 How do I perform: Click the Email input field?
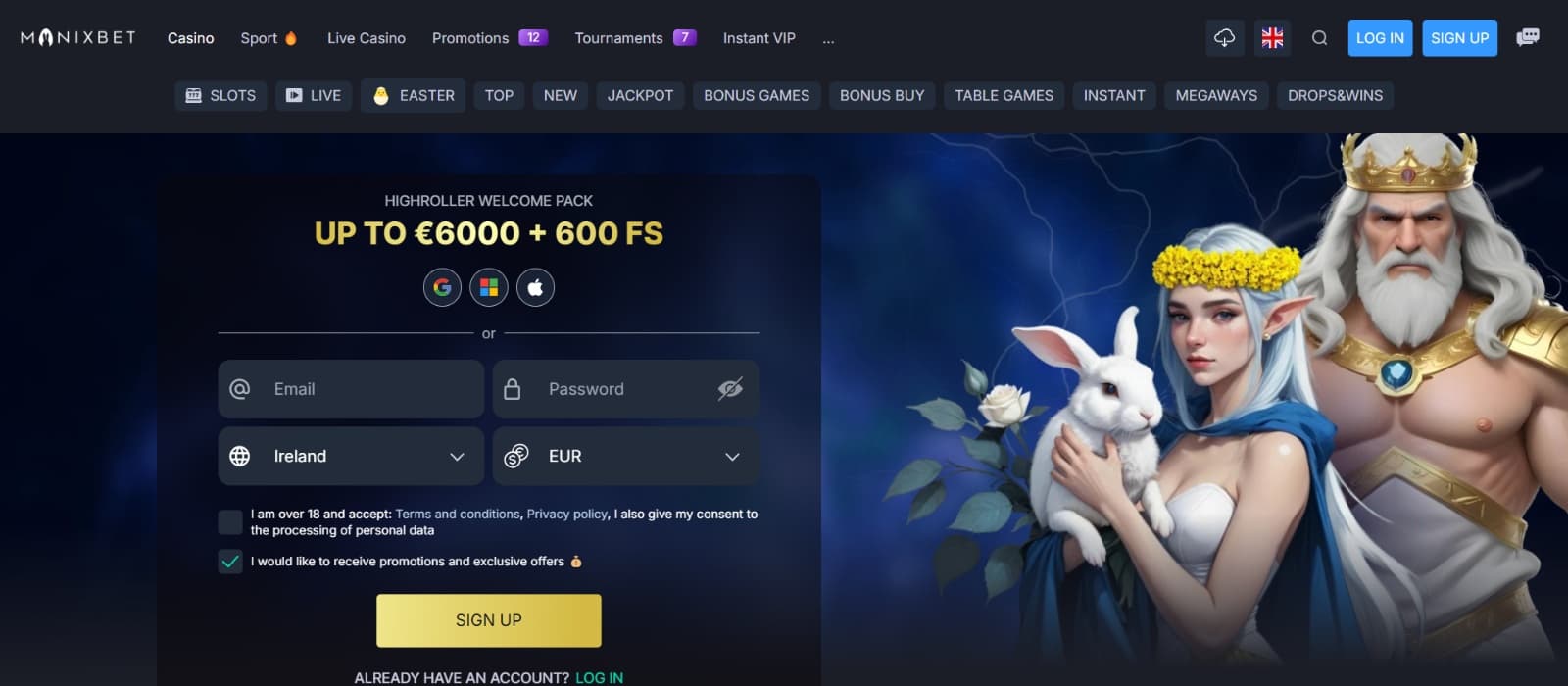[x=351, y=389]
